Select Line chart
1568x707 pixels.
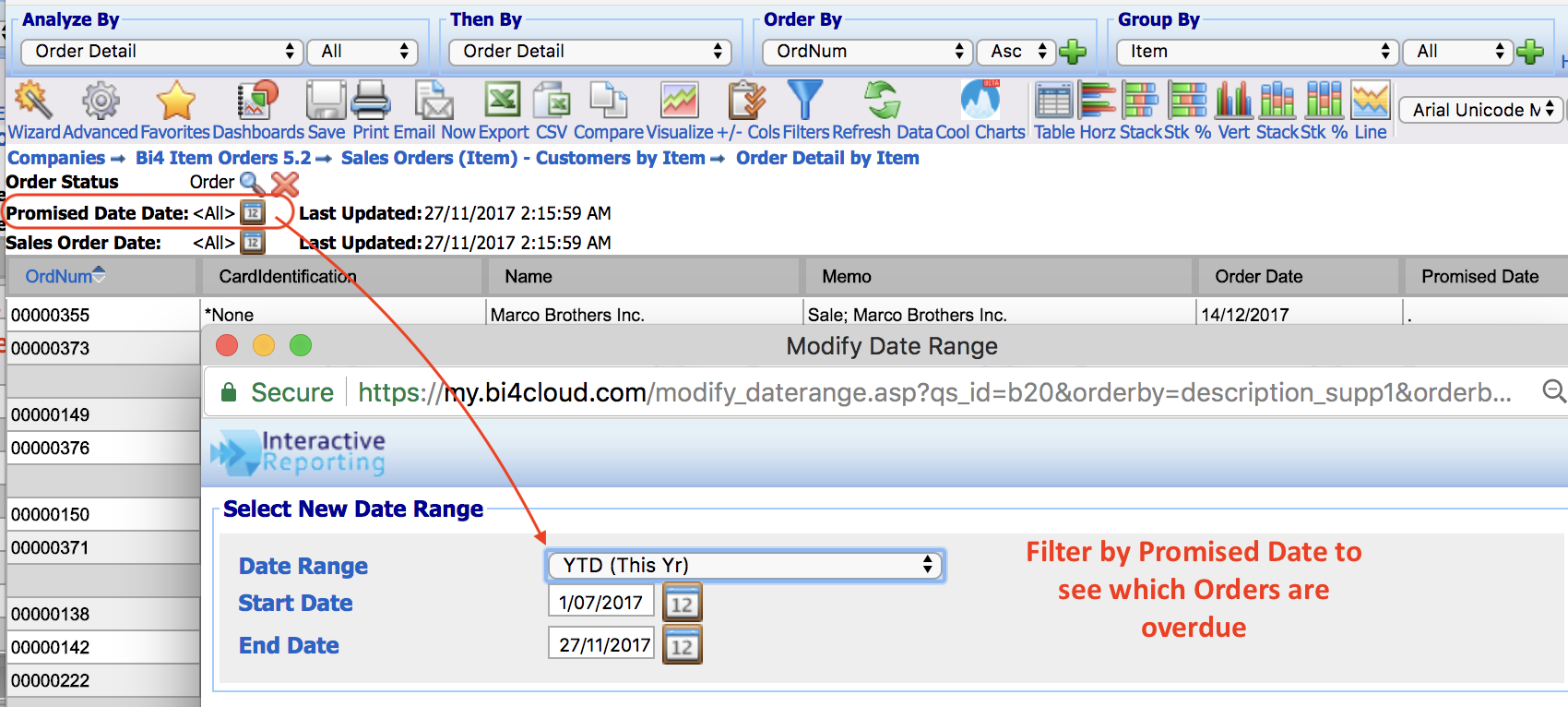(1371, 100)
